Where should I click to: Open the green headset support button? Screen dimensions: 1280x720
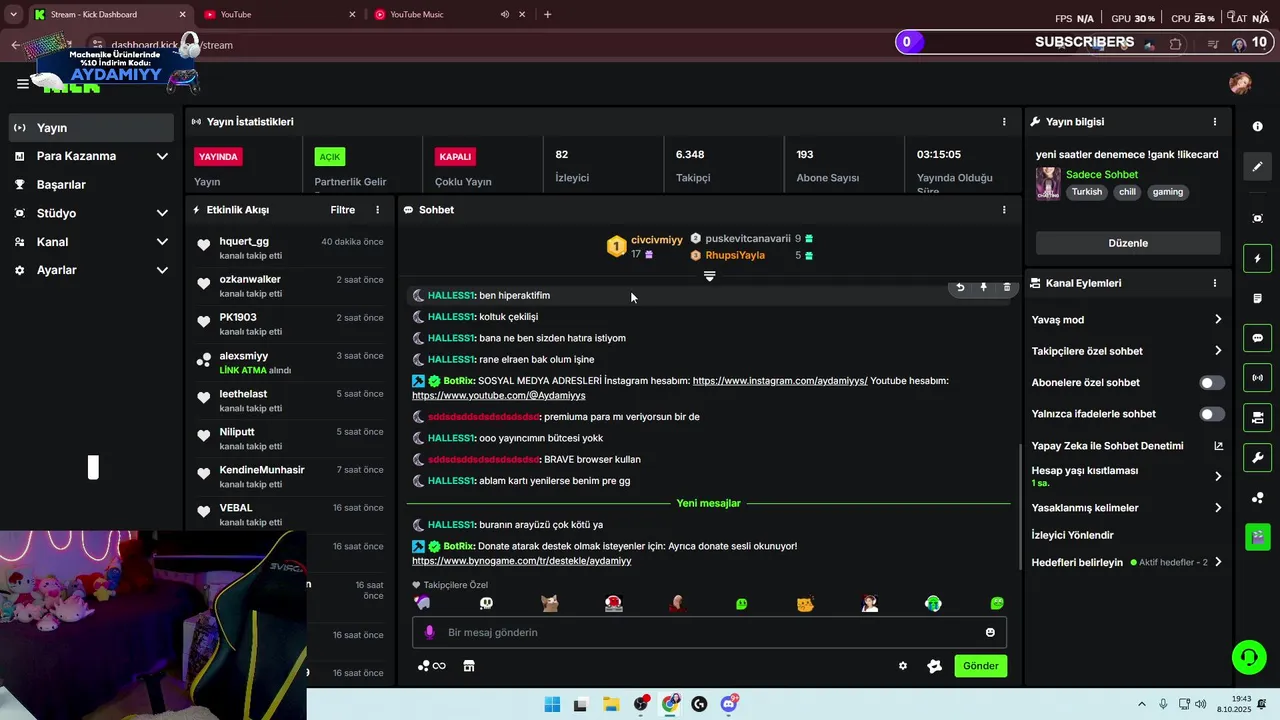tap(1248, 657)
